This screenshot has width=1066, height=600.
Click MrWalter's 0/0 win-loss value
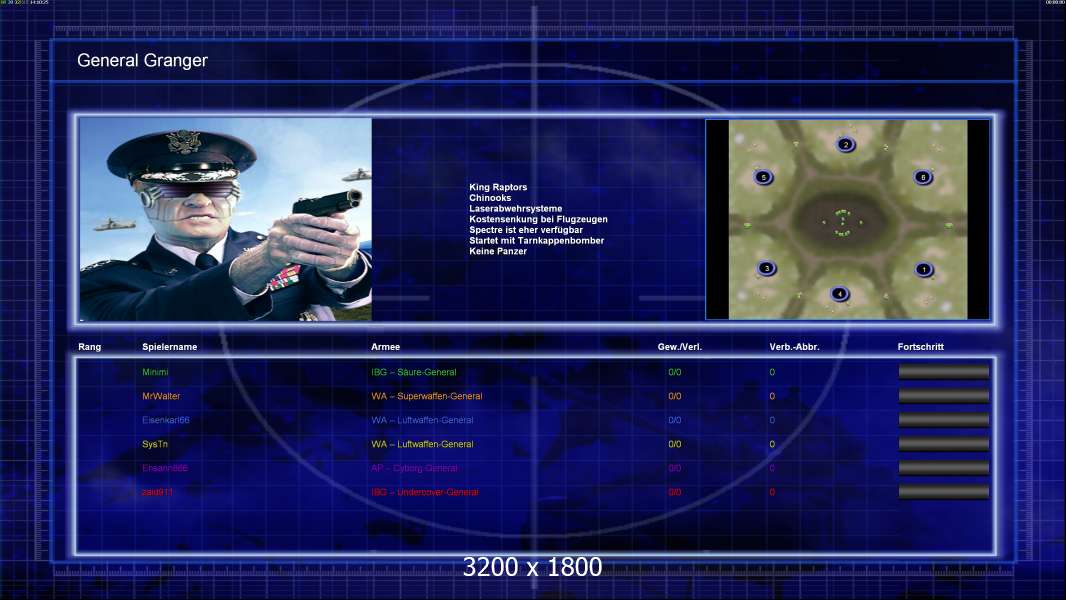[x=674, y=396]
